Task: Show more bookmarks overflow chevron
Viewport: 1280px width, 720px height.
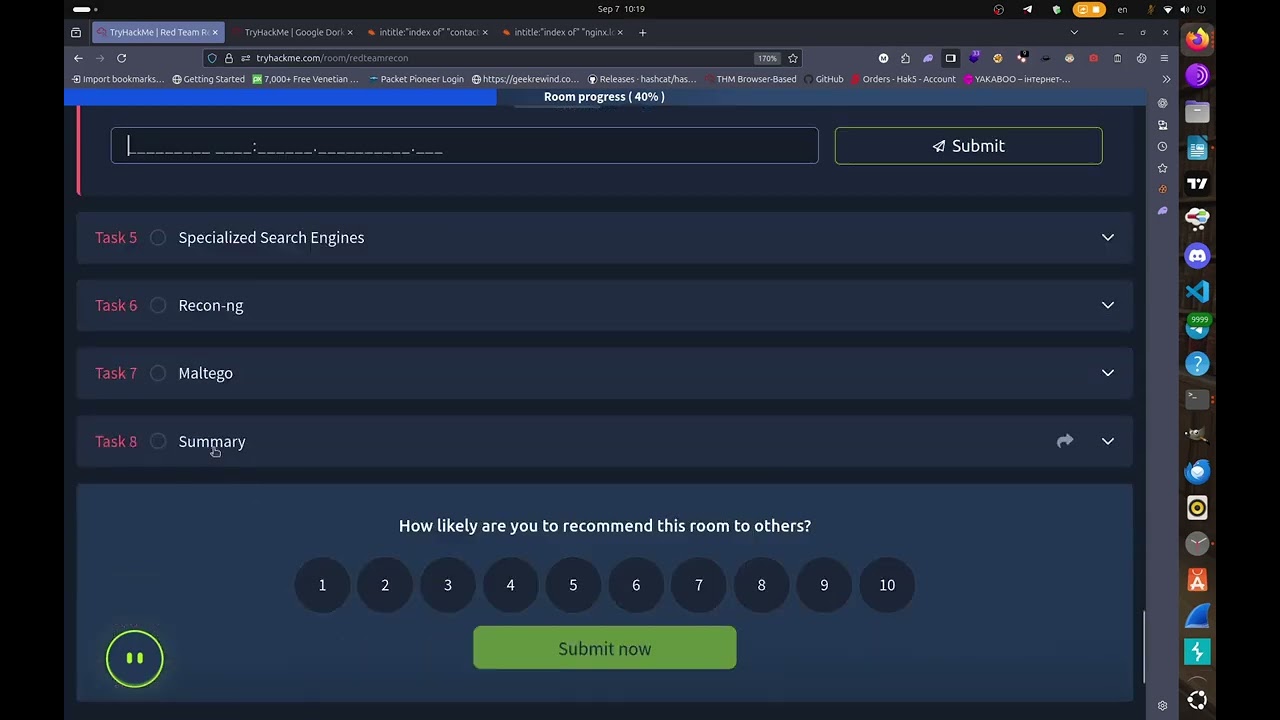Action: point(1166,79)
